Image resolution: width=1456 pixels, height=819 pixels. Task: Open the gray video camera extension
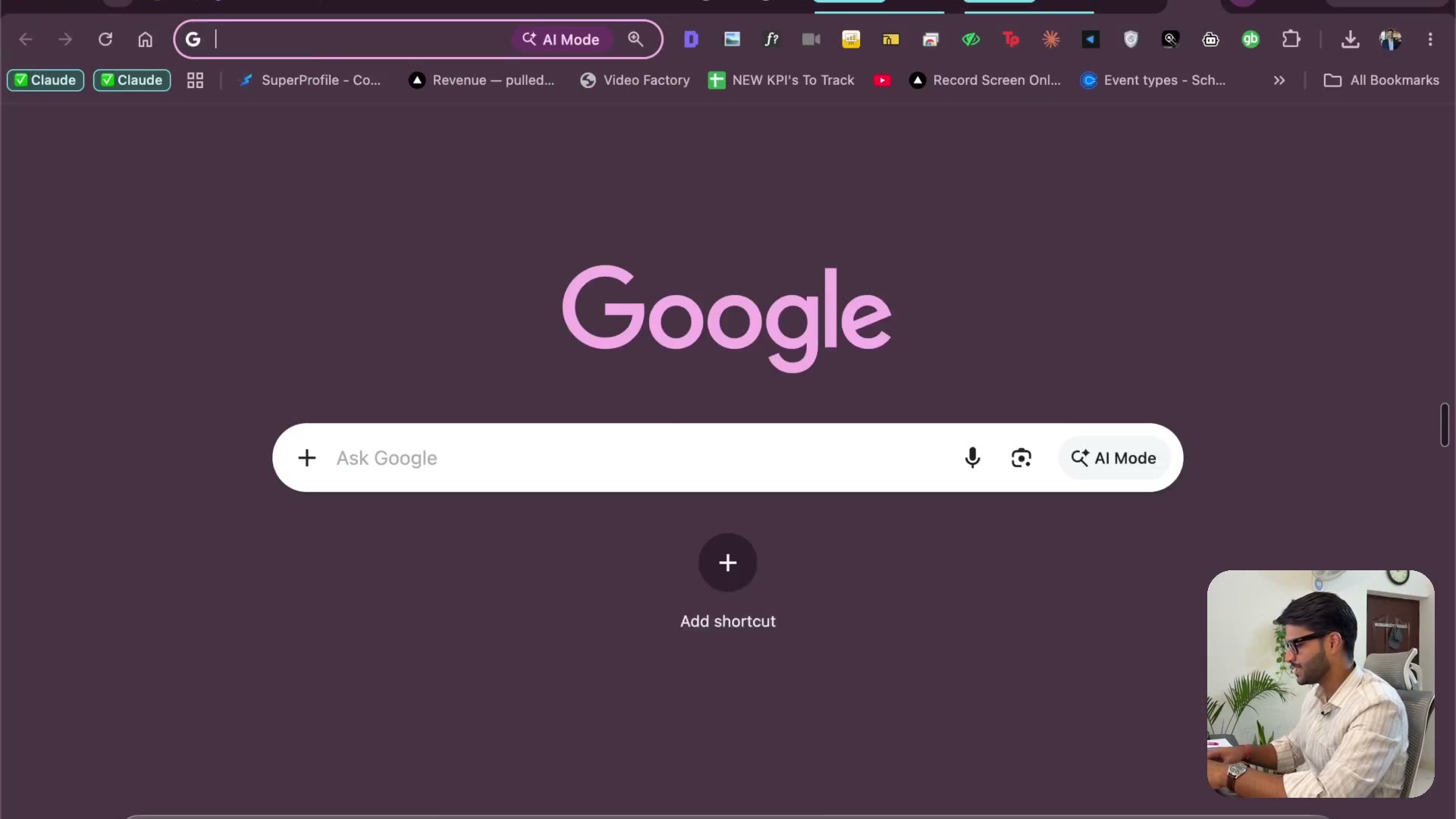tap(811, 39)
